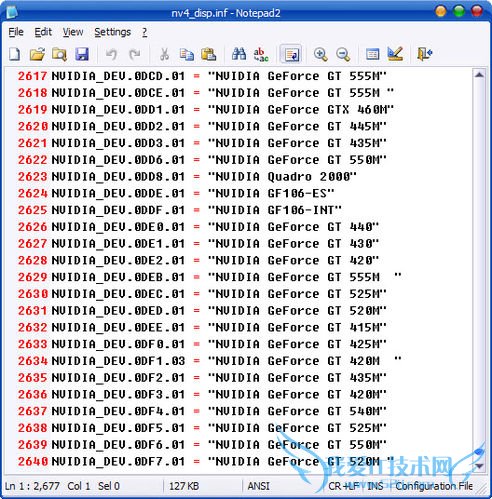Click the vertical scrollbar up arrow
This screenshot has width=492, height=499.
coord(479,75)
